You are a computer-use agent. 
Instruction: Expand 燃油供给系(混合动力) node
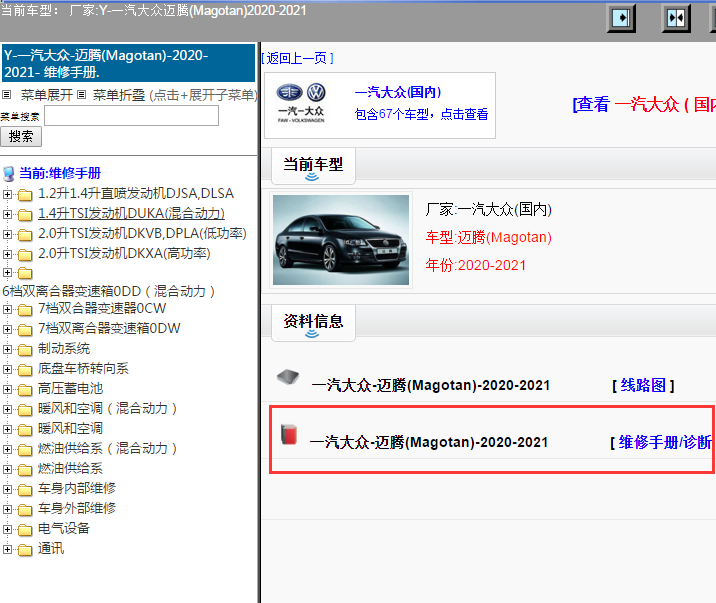[x=7, y=449]
